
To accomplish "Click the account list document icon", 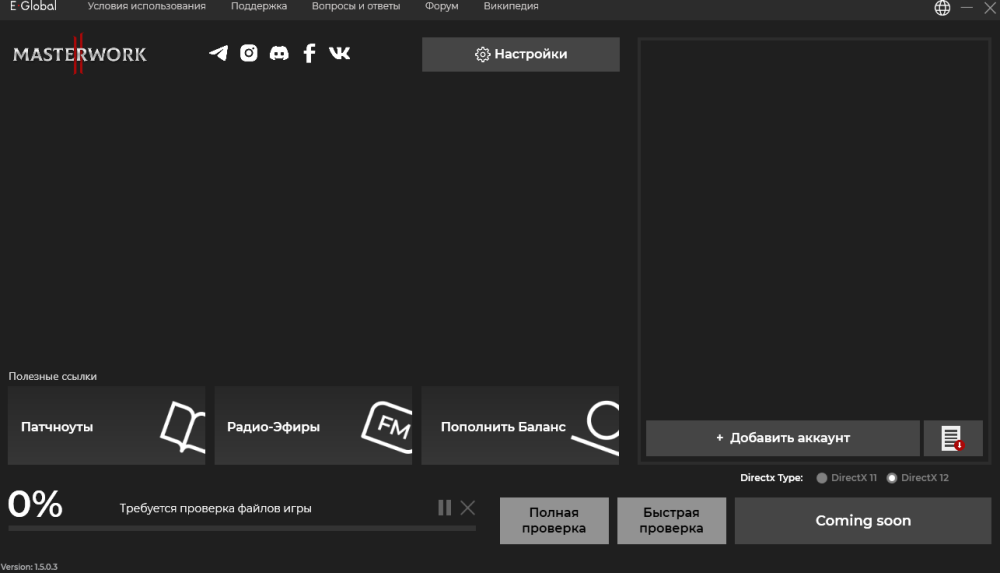I will [x=952, y=438].
